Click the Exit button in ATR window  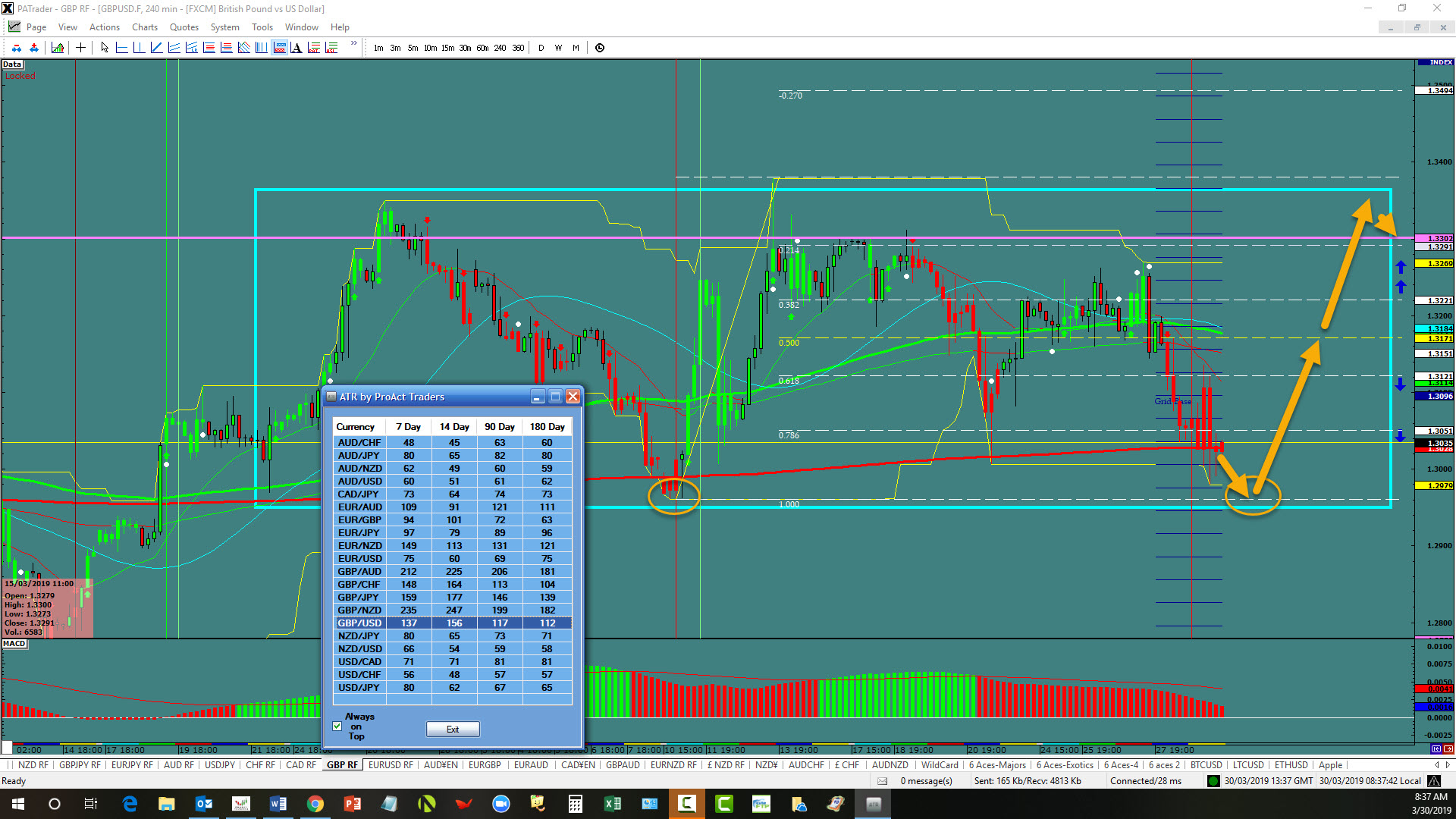tap(453, 729)
